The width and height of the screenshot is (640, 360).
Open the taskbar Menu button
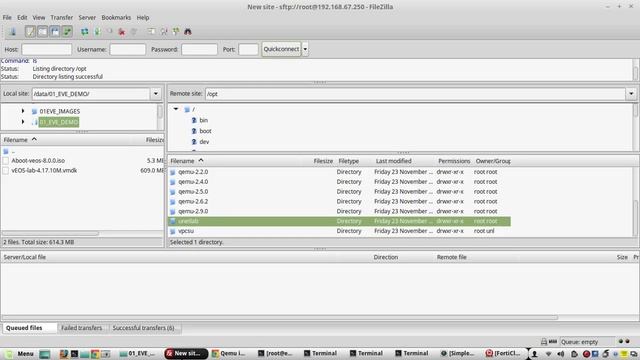(20, 353)
